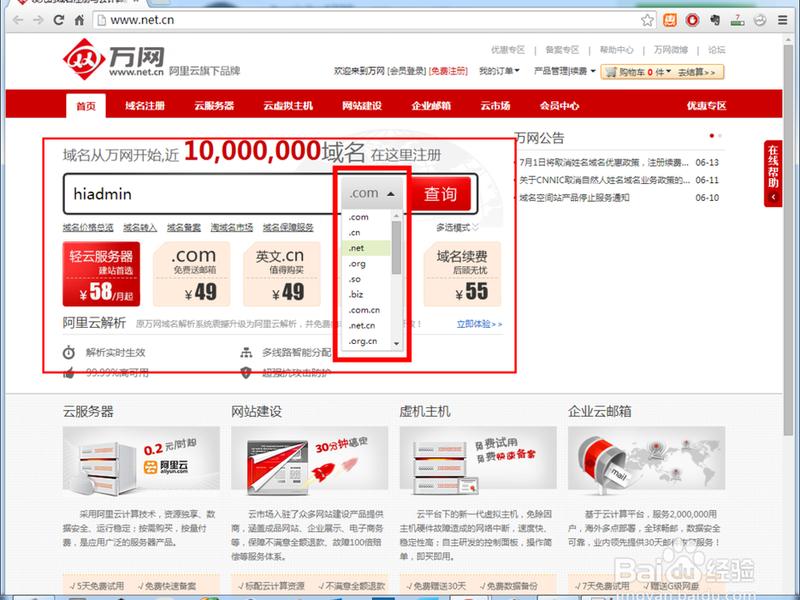Click the suffix list scroll down arrow
800x600 pixels.
396,344
